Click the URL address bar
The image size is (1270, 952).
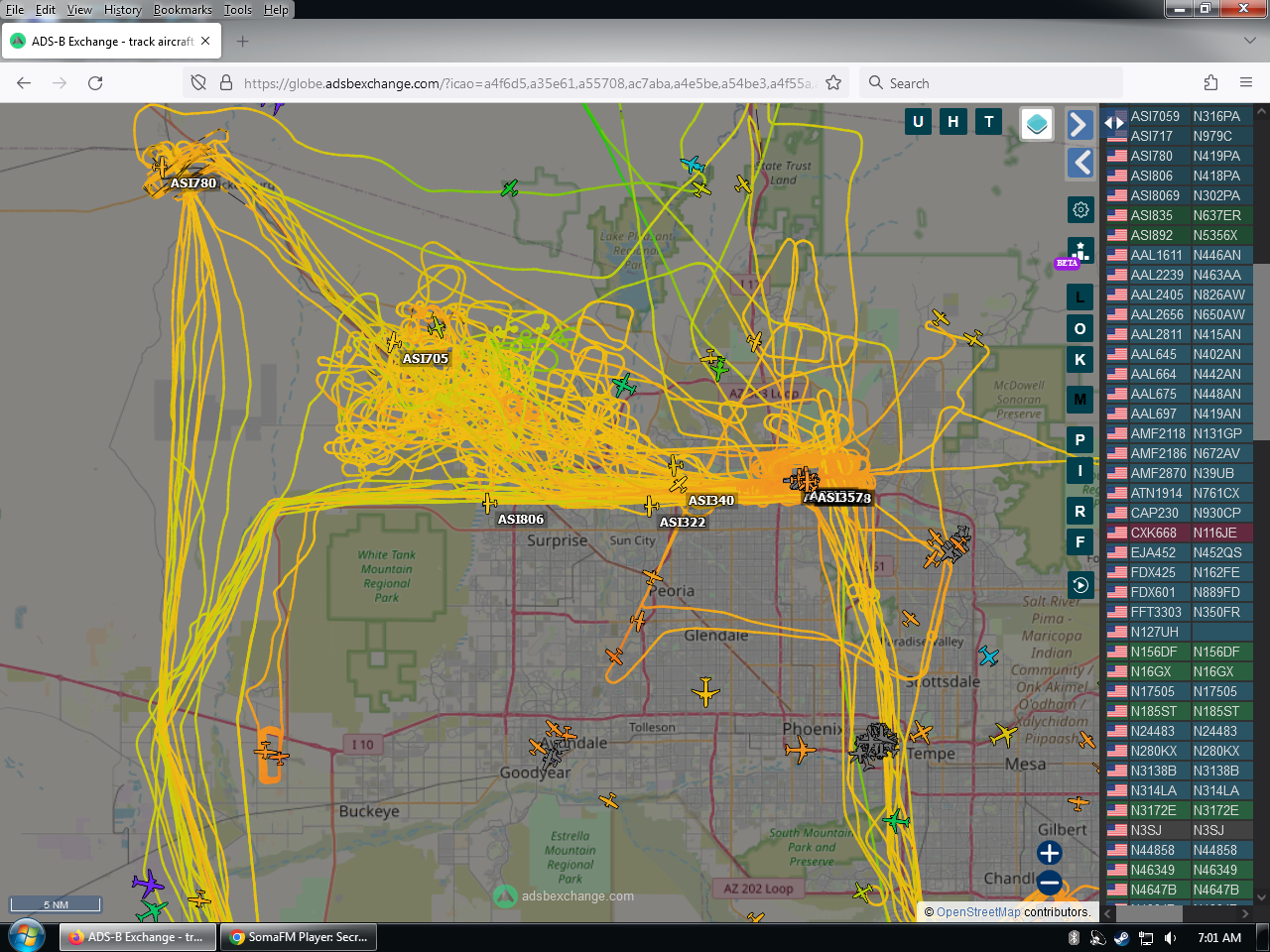[x=528, y=83]
